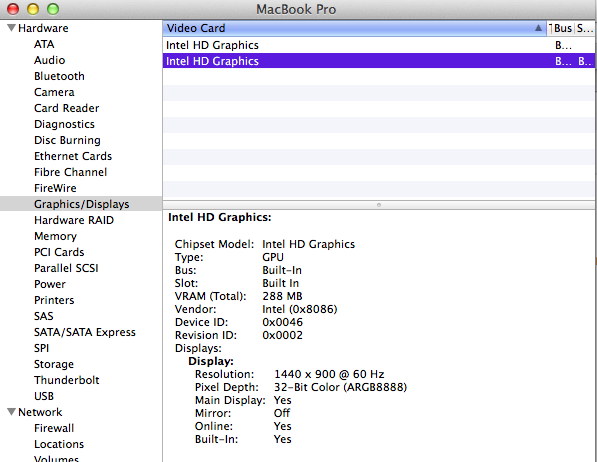Screen dimensions: 597x462
Task: Open Locations under Network
Action: pos(59,444)
